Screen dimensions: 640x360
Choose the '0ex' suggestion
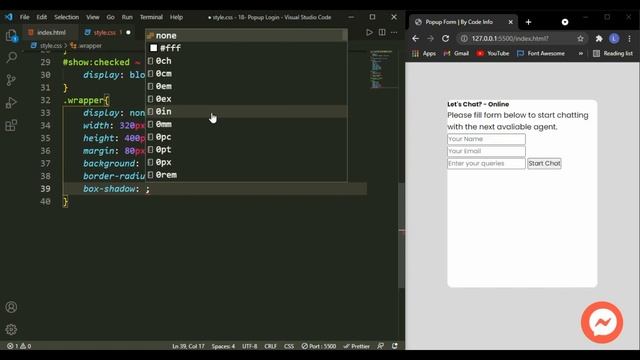click(247, 99)
